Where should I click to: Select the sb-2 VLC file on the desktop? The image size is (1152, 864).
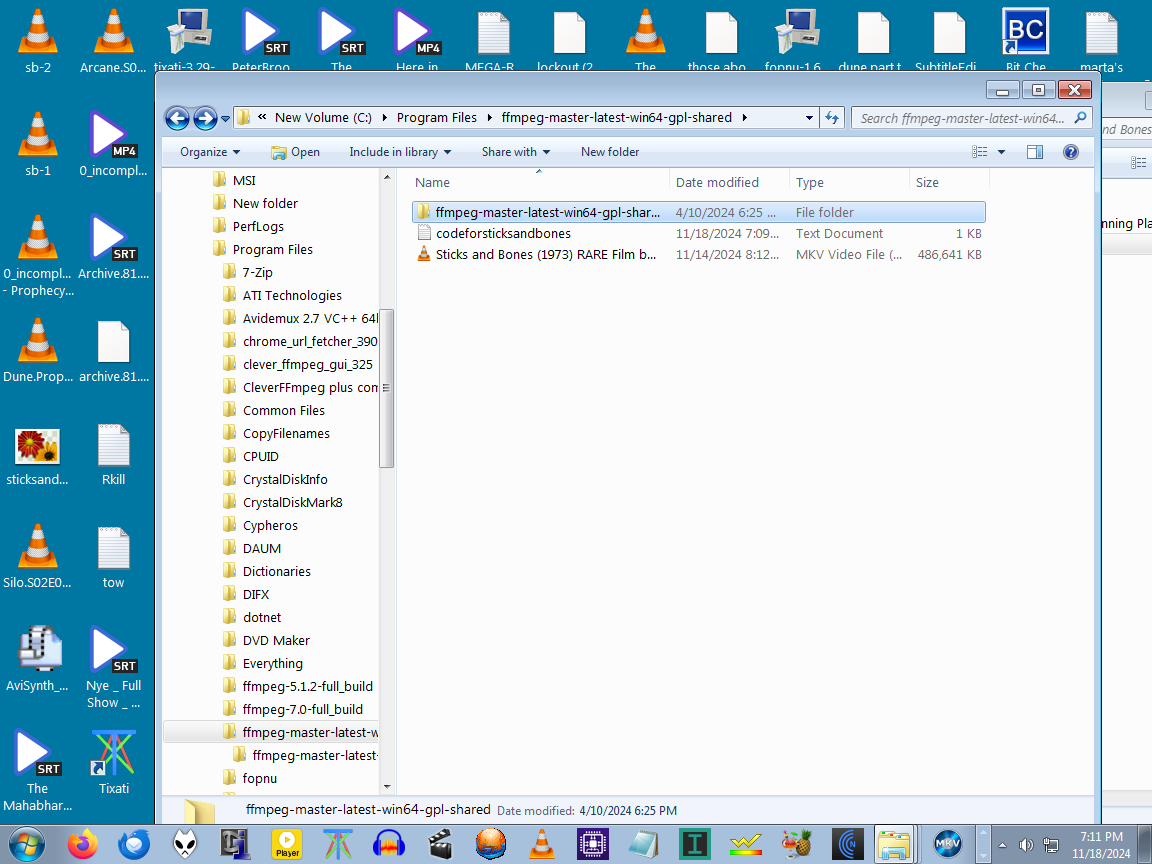point(37,42)
